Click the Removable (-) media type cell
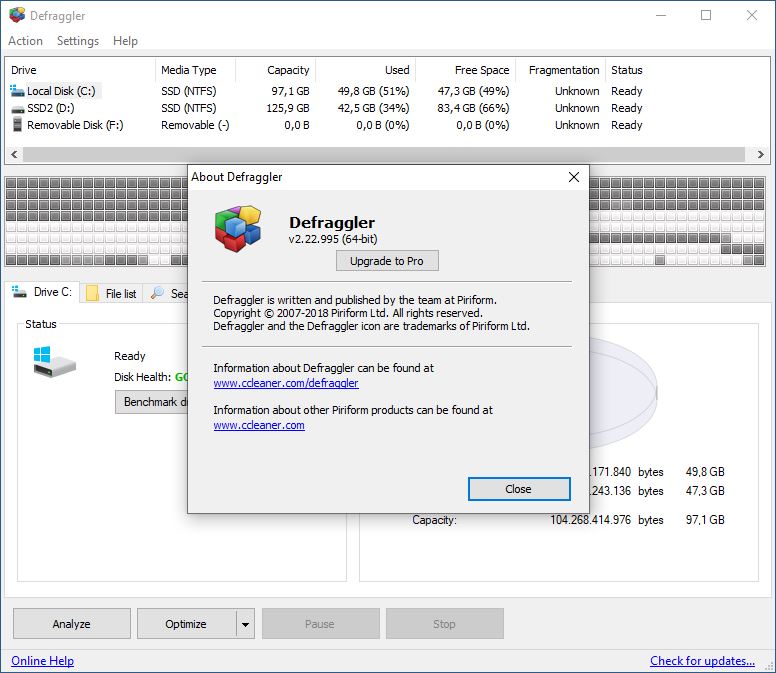Image resolution: width=776 pixels, height=673 pixels. tap(195, 125)
